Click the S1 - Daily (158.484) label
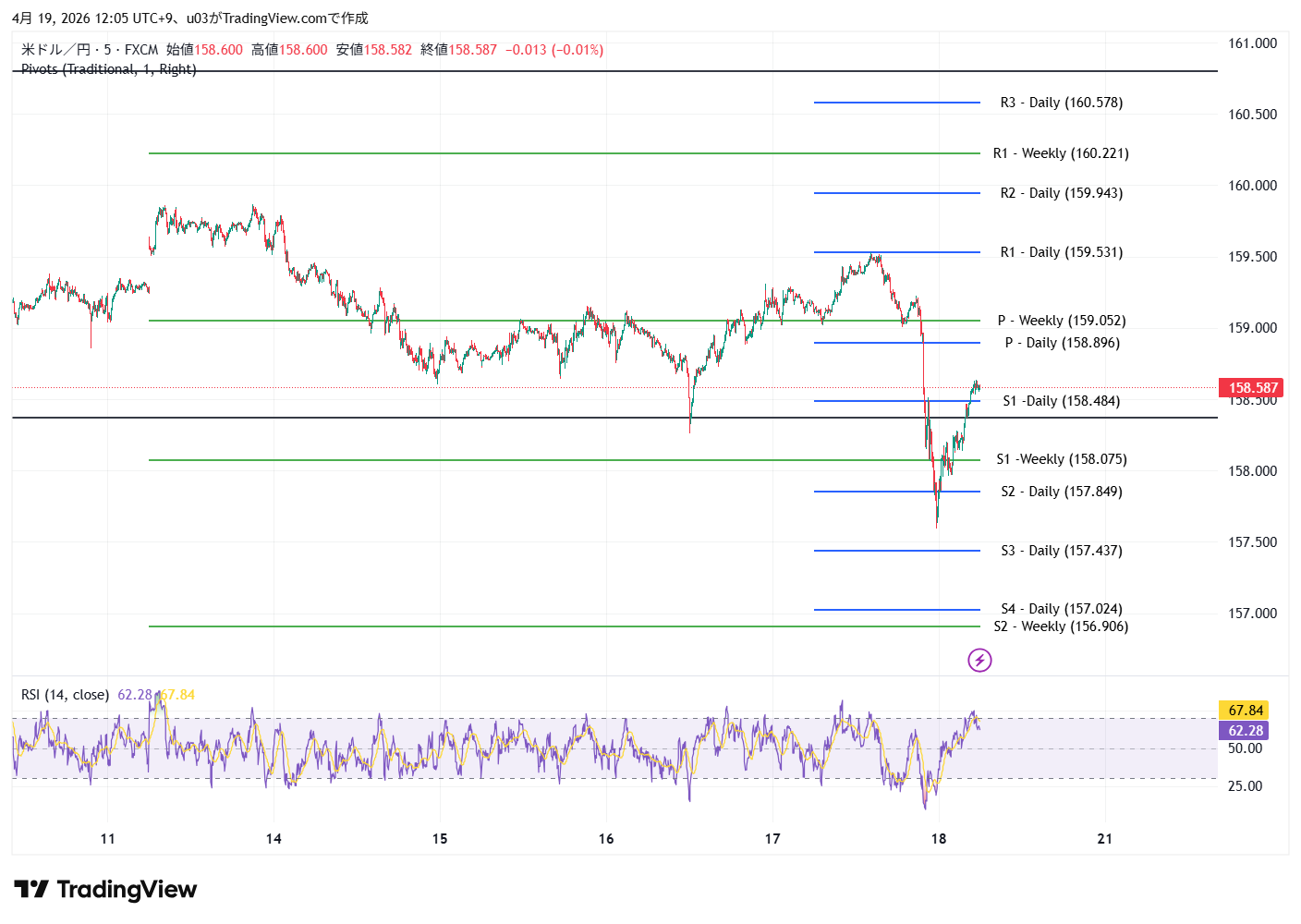 click(x=1061, y=401)
